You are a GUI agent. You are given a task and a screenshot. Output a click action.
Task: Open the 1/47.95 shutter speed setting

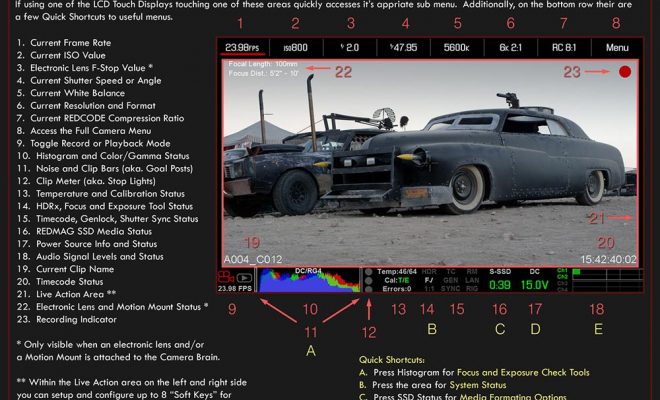403,48
